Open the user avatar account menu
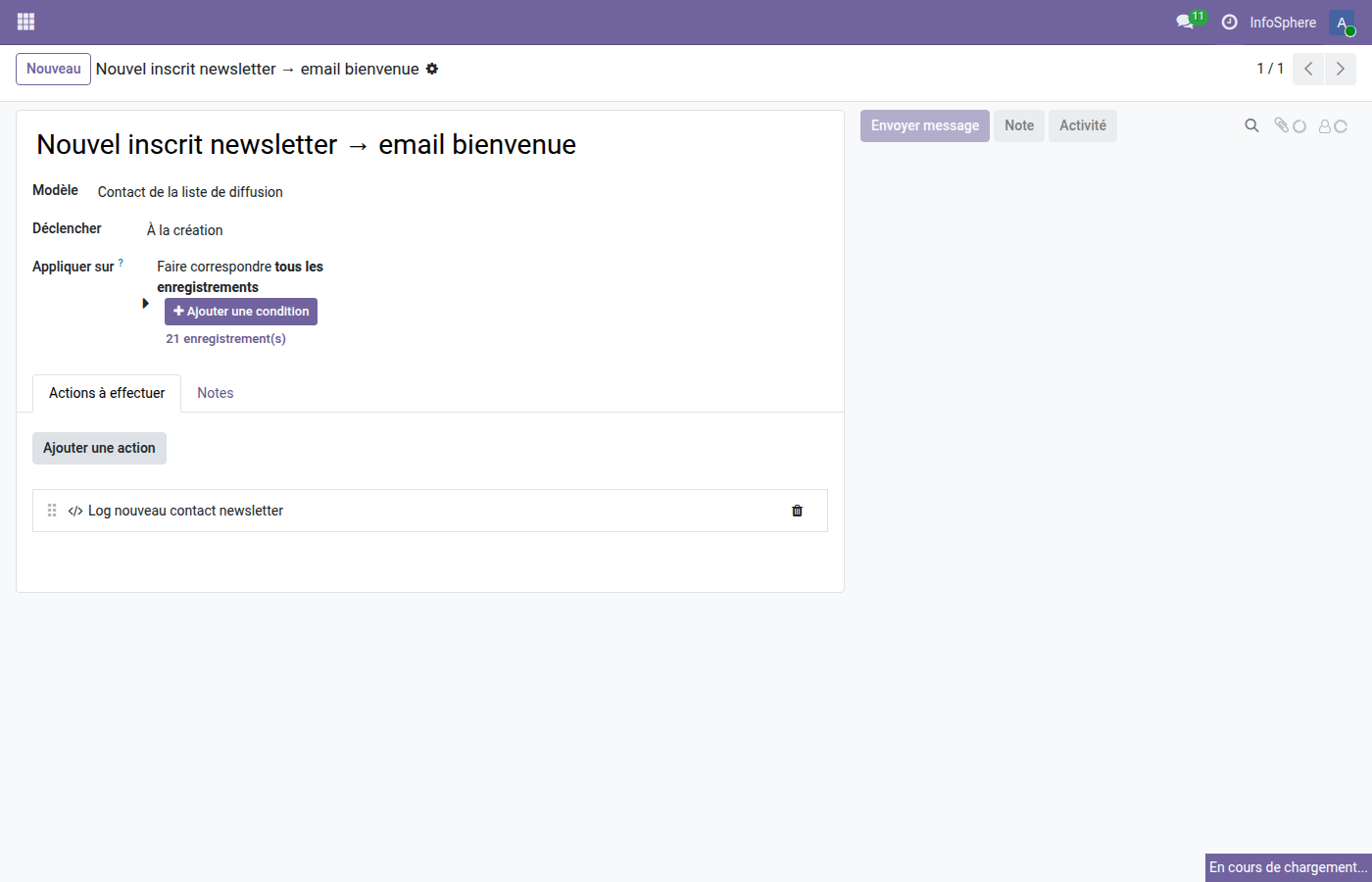 [x=1342, y=22]
